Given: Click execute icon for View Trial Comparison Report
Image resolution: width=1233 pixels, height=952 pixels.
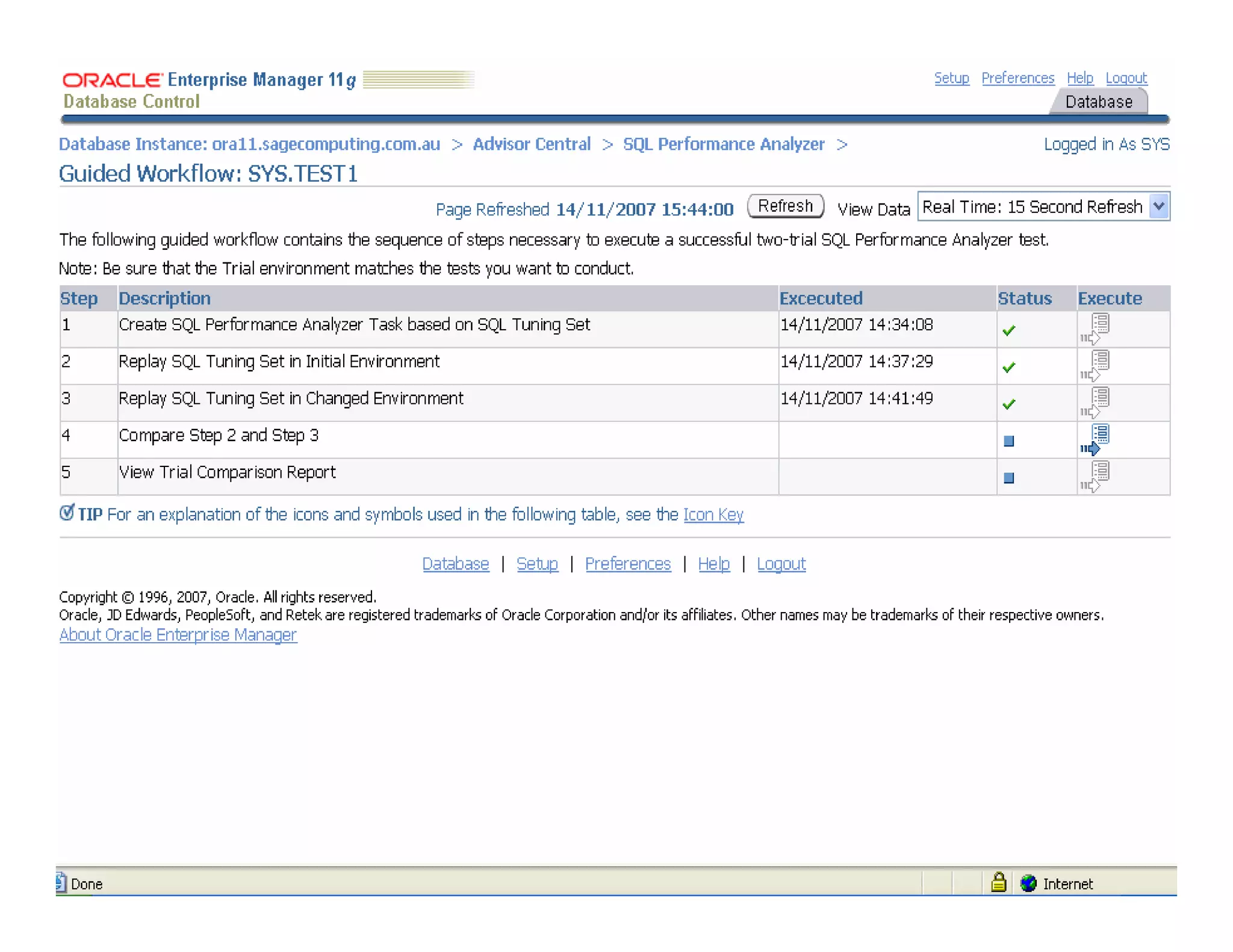Looking at the screenshot, I should [x=1095, y=477].
